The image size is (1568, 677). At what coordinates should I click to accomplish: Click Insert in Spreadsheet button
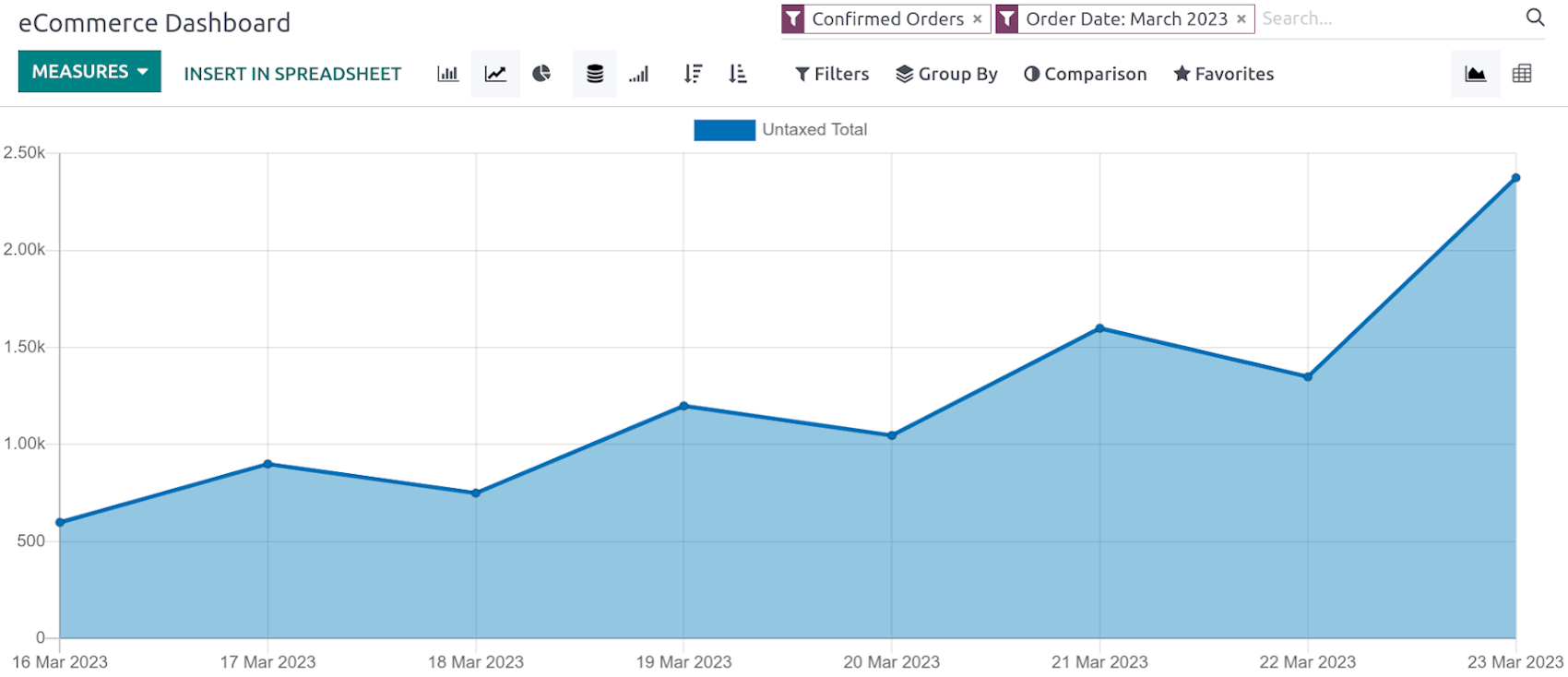click(292, 74)
